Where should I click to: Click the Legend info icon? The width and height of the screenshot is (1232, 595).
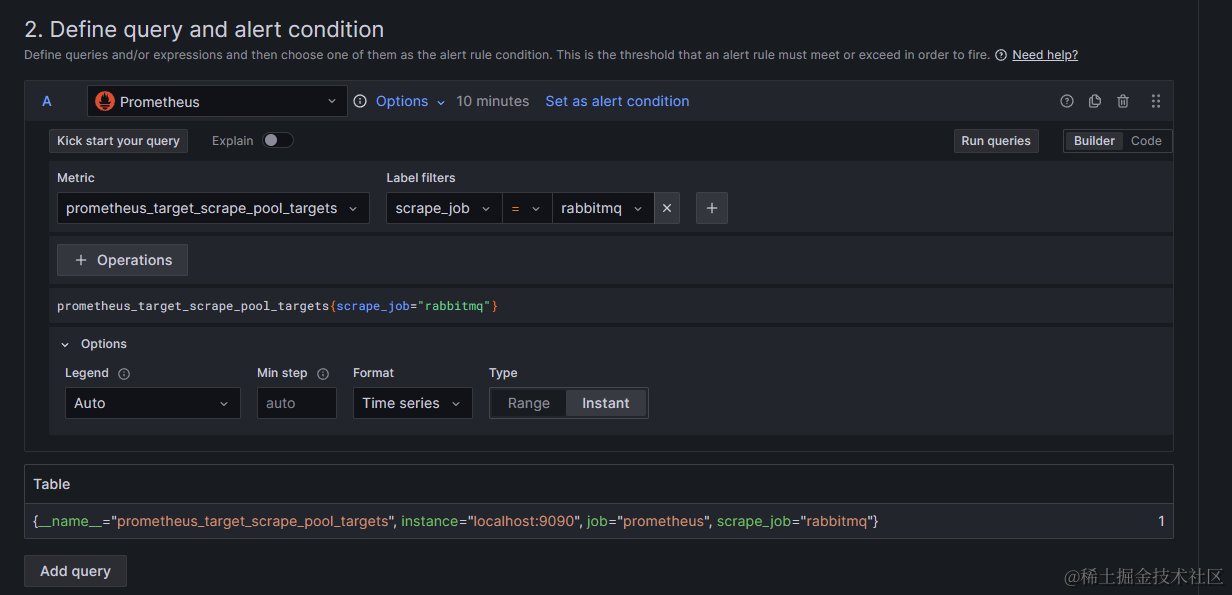(124, 374)
